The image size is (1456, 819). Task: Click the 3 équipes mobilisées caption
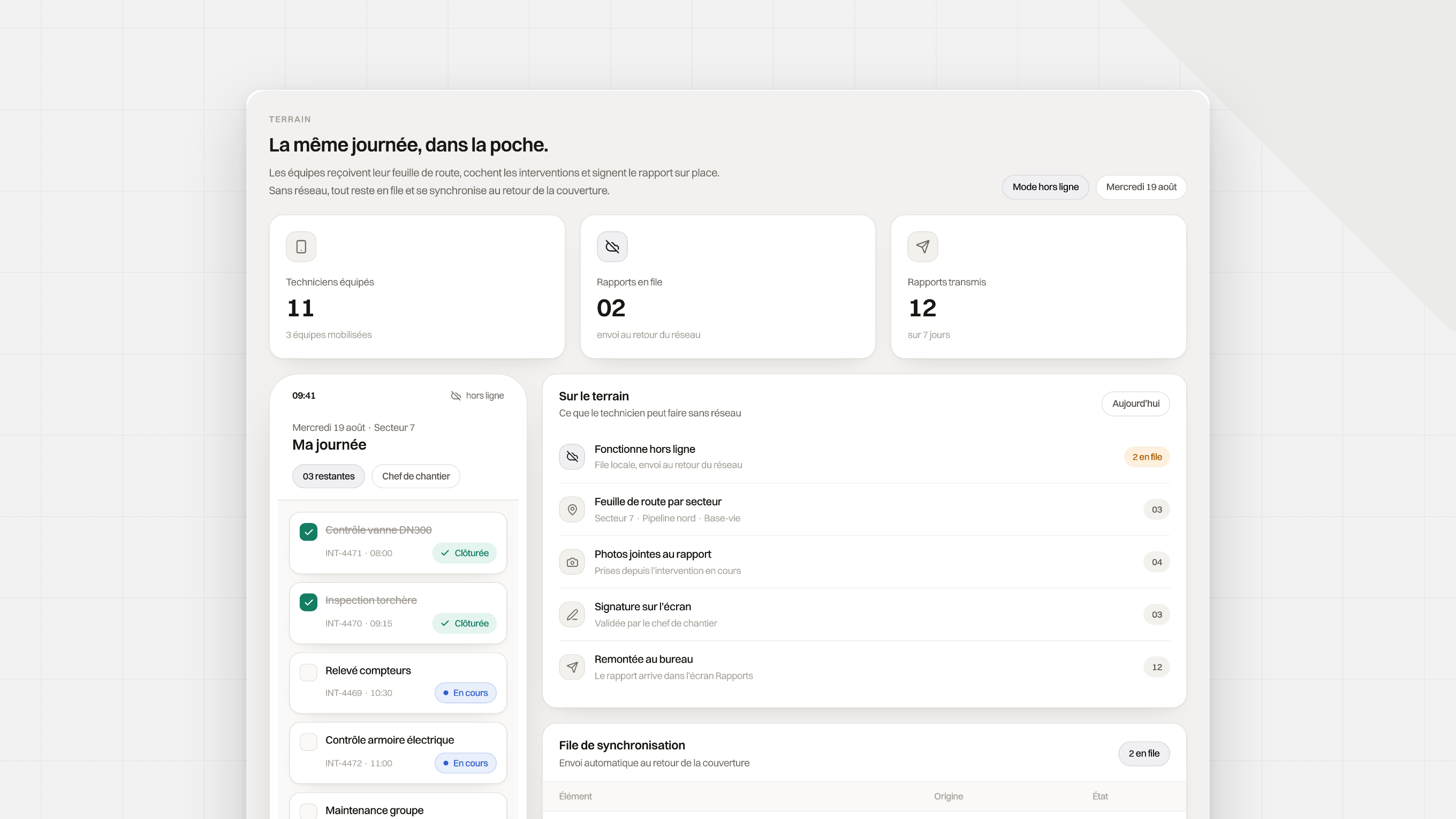click(328, 335)
